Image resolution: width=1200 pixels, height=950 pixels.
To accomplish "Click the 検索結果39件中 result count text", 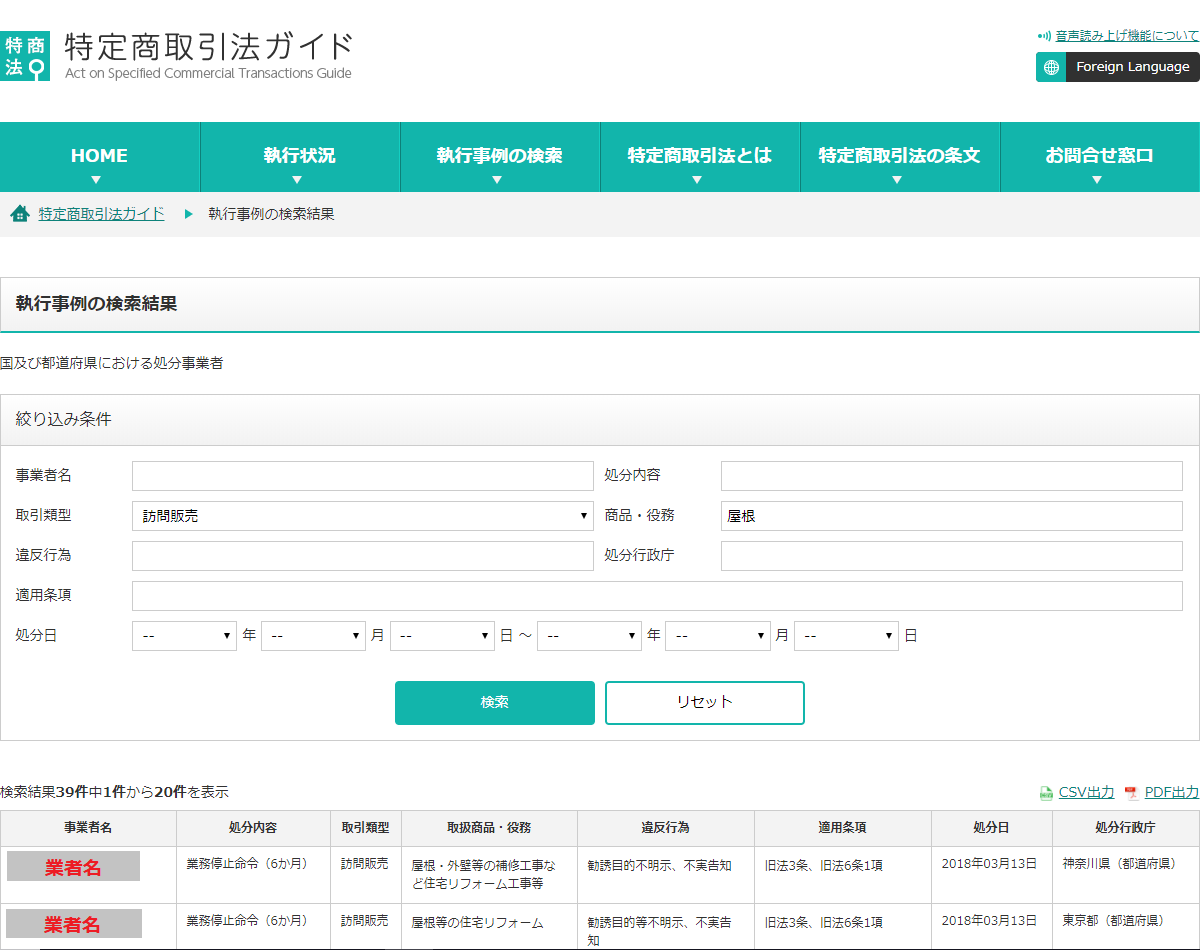I will [x=51, y=792].
